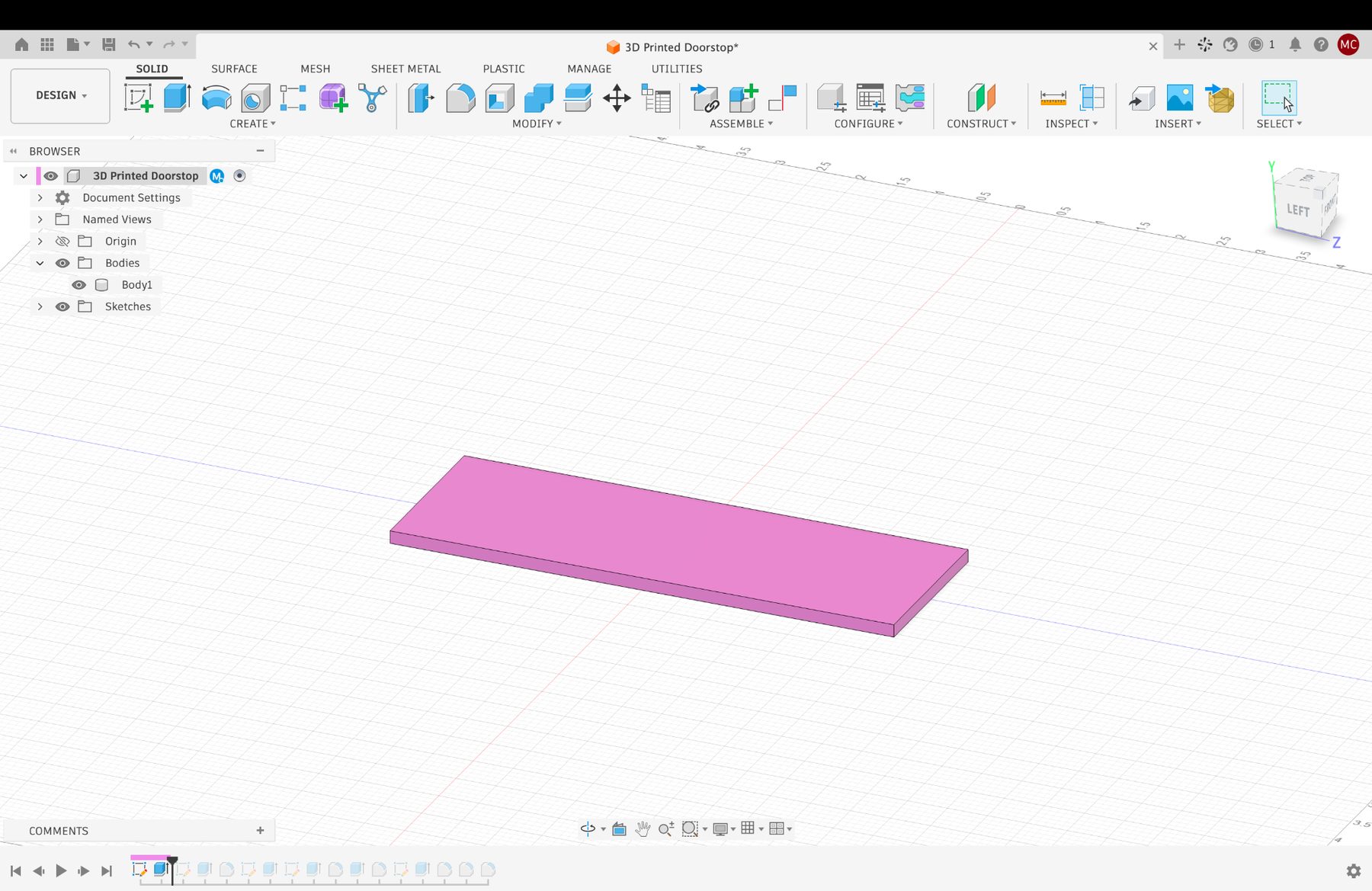Screen dimensions: 1372x891
Task: Expand the Sketches folder
Action: point(40,306)
